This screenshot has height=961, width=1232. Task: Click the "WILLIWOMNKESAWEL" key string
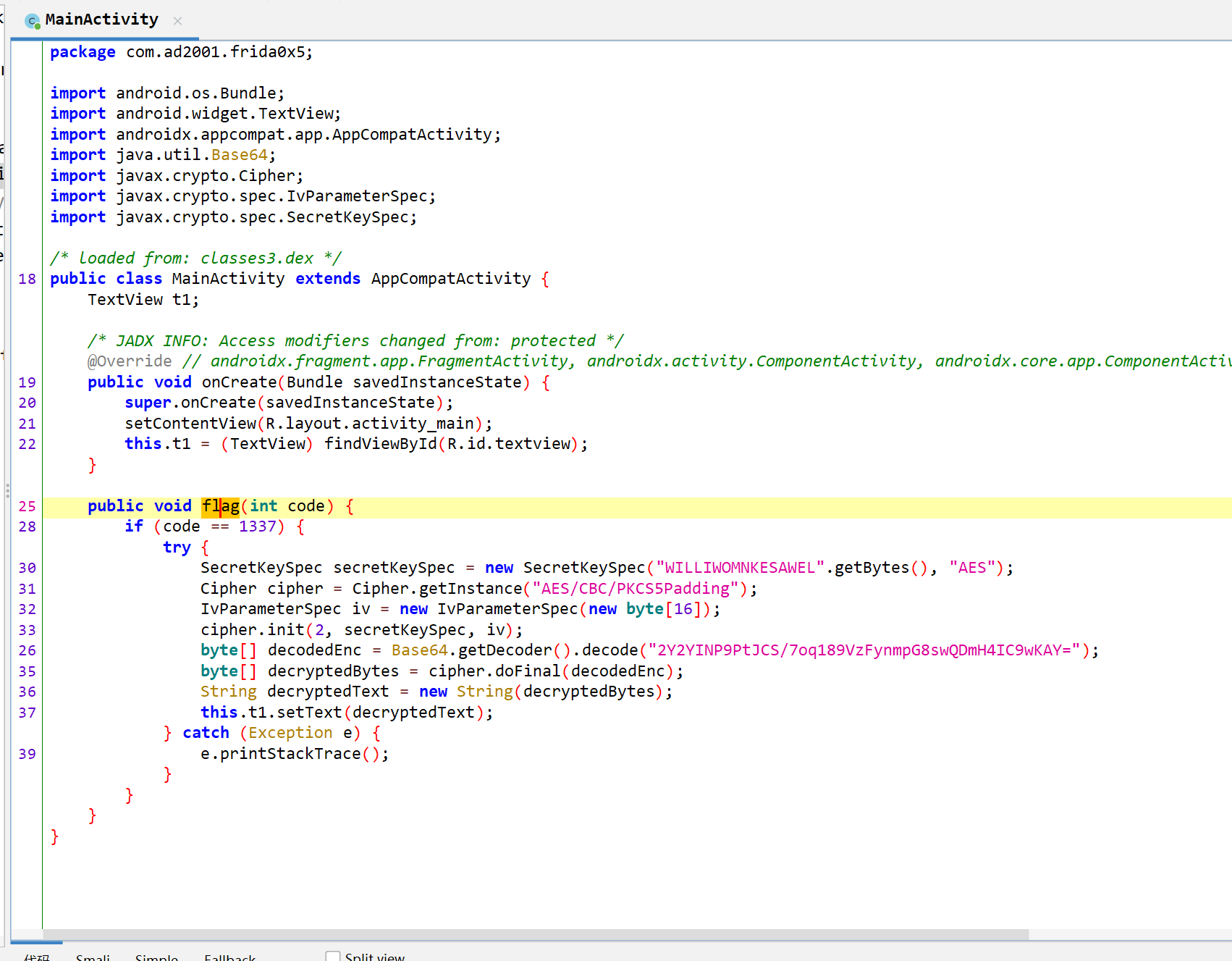click(740, 568)
